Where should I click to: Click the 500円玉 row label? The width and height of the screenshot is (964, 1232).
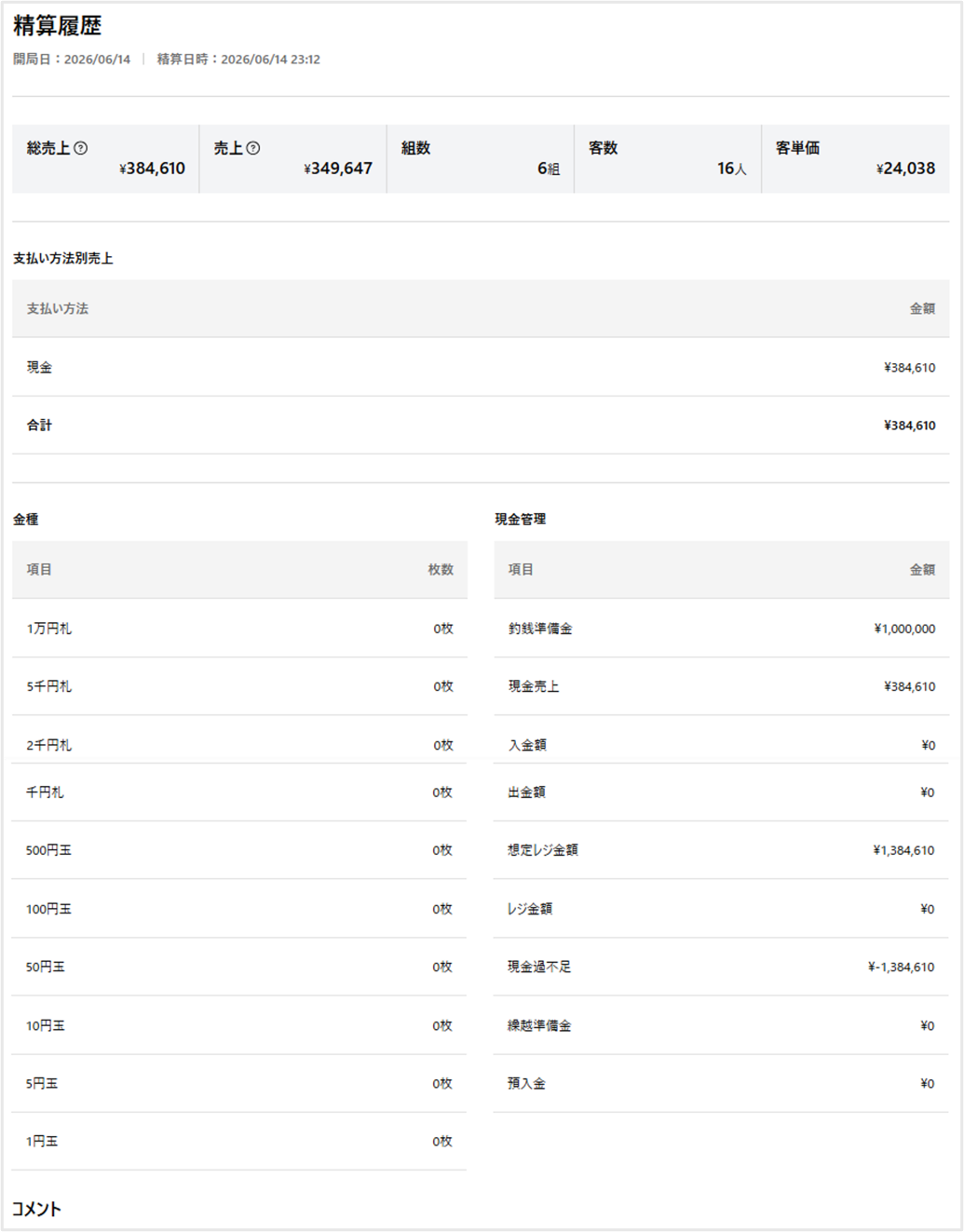pos(48,850)
